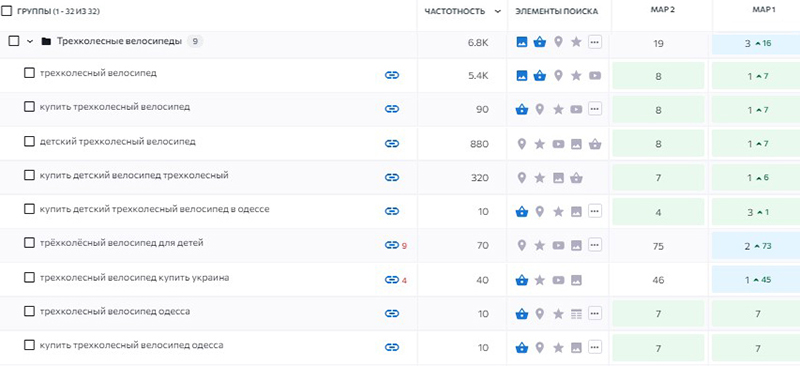Tick checkbox for купить трехколесный велосипед
The height and width of the screenshot is (366, 800).
(30, 107)
